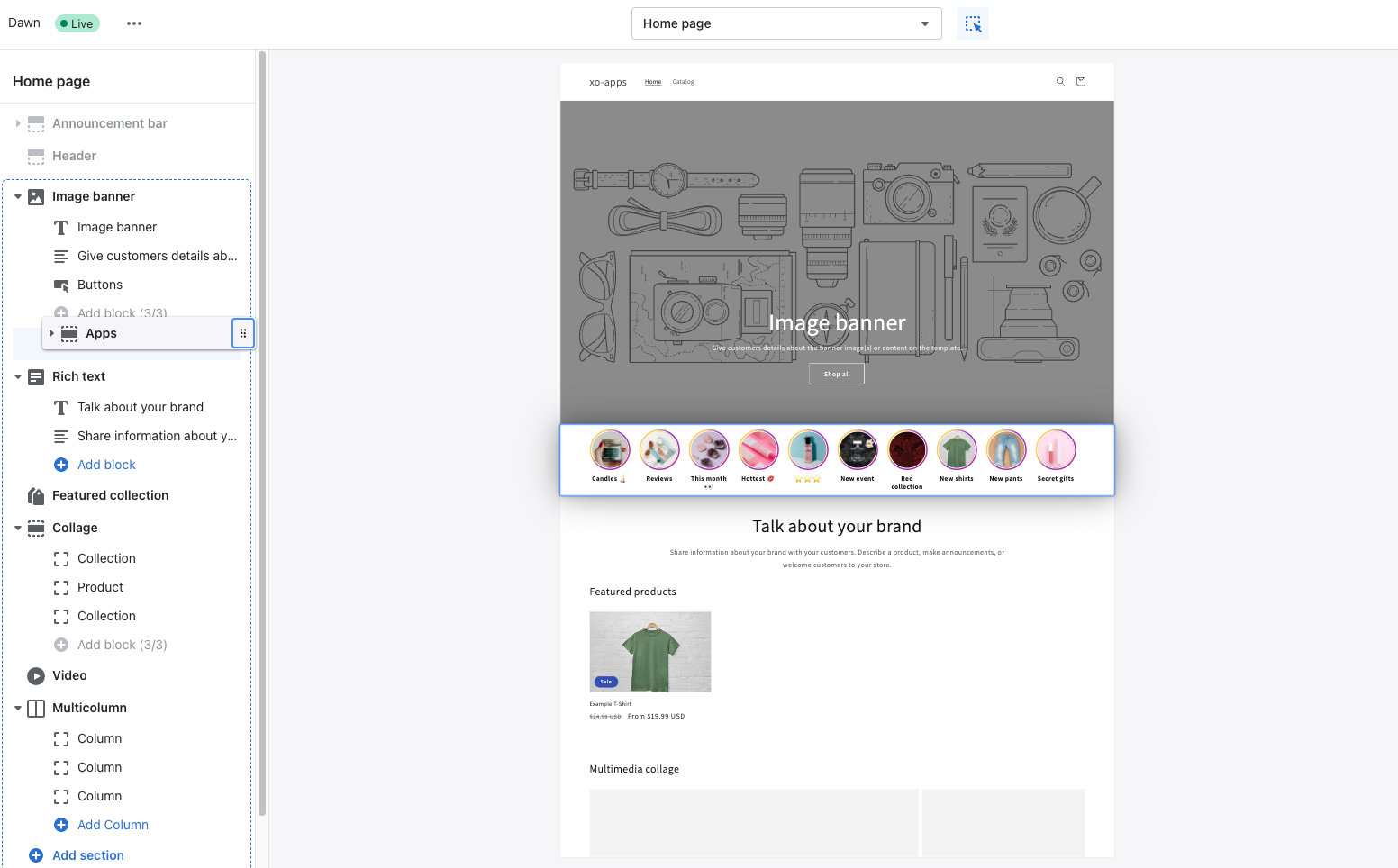Click Home link in preview navigation
The width and height of the screenshot is (1398, 868).
653,82
